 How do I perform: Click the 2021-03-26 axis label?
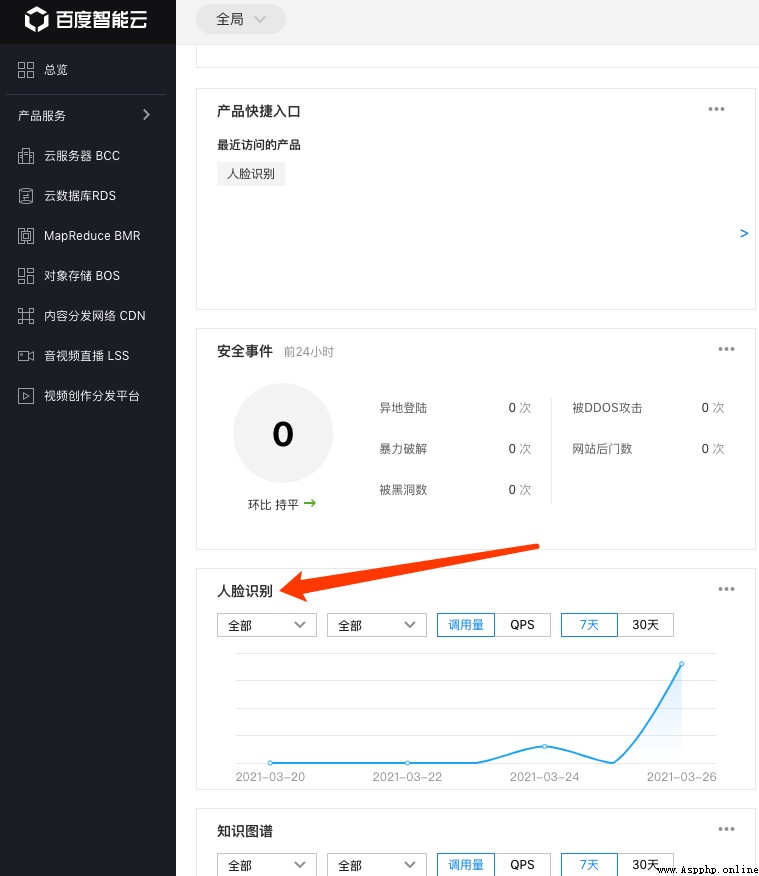[x=681, y=777]
